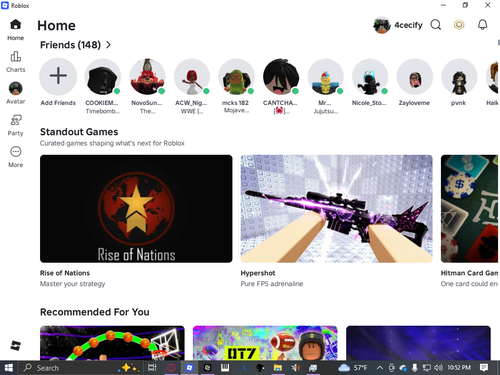Open the weather 57°F widget
500x375 pixels.
pos(353,368)
